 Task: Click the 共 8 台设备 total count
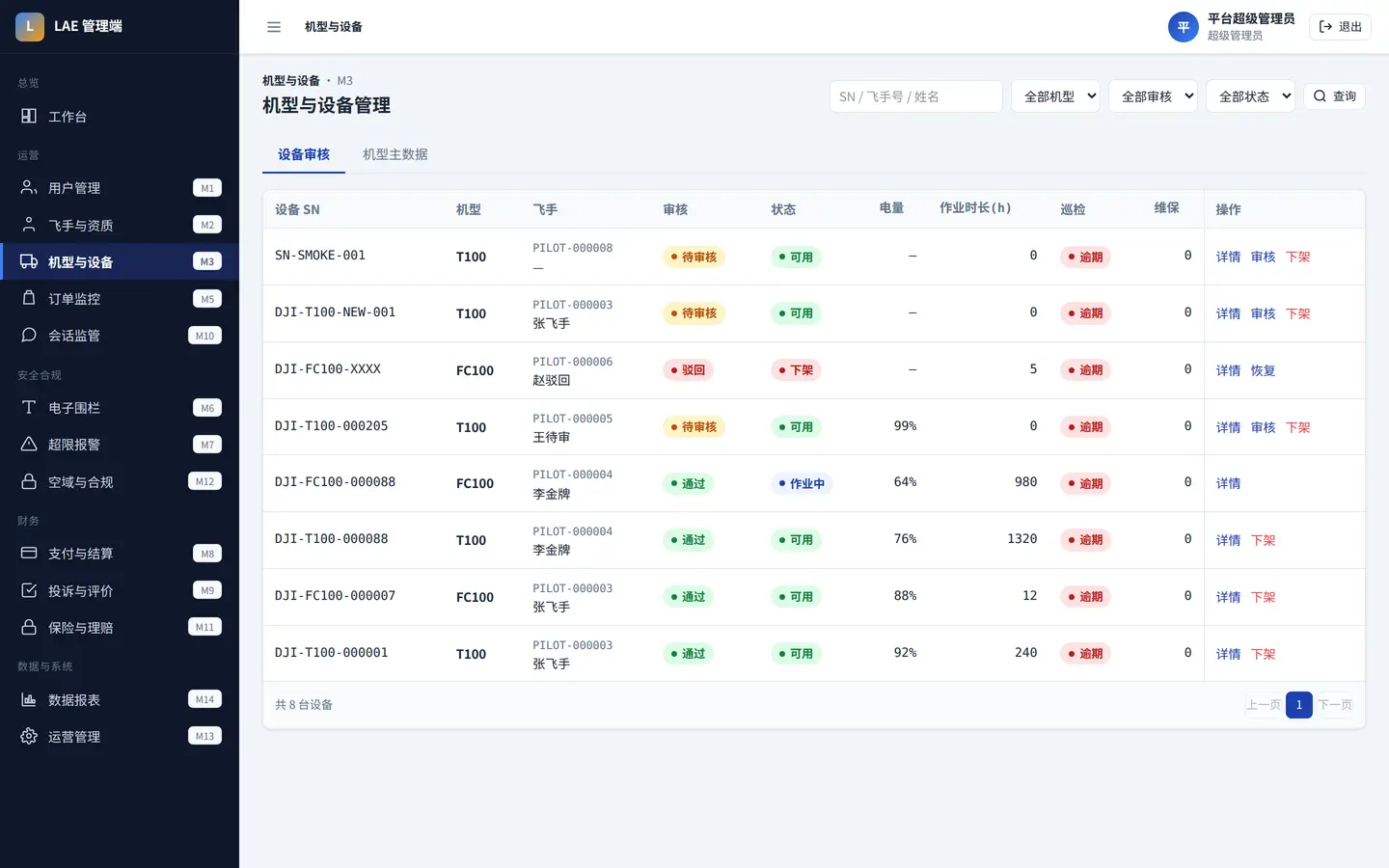point(304,705)
